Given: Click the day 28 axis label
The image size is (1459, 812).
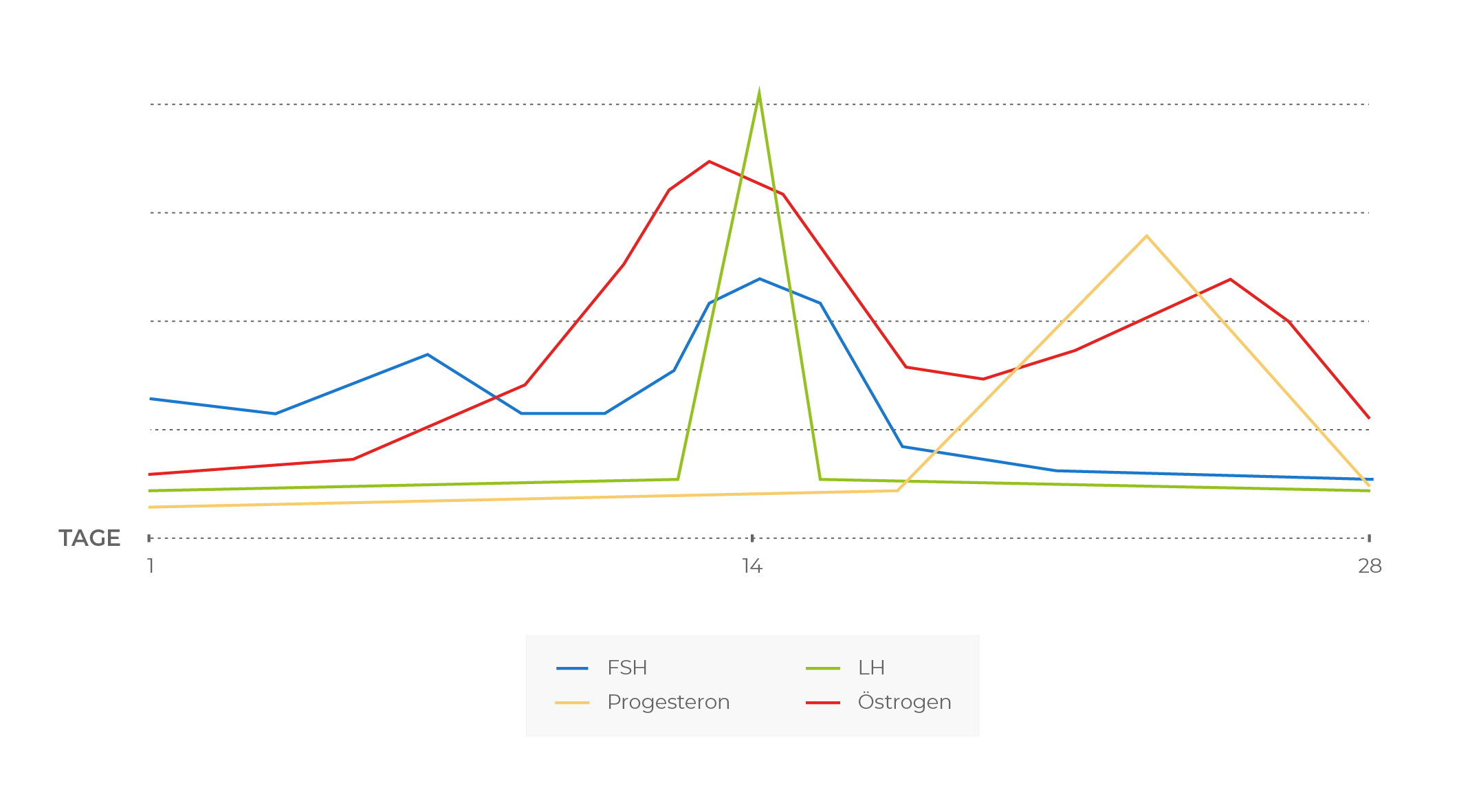Looking at the screenshot, I should tap(1370, 567).
